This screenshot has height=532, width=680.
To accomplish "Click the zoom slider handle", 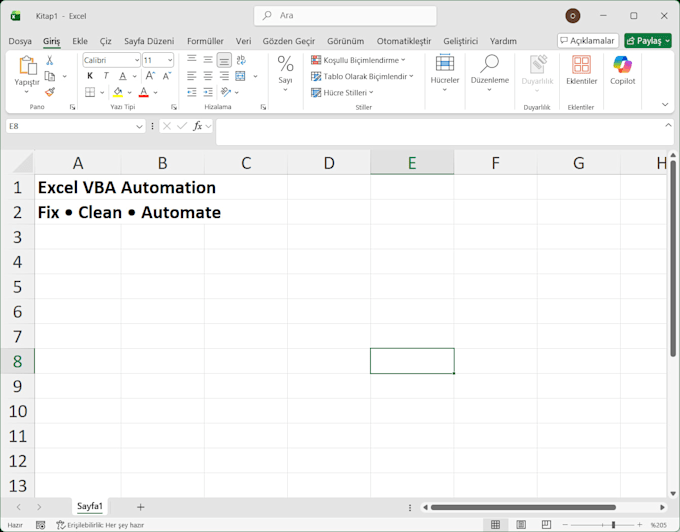I will pyautogui.click(x=613, y=525).
